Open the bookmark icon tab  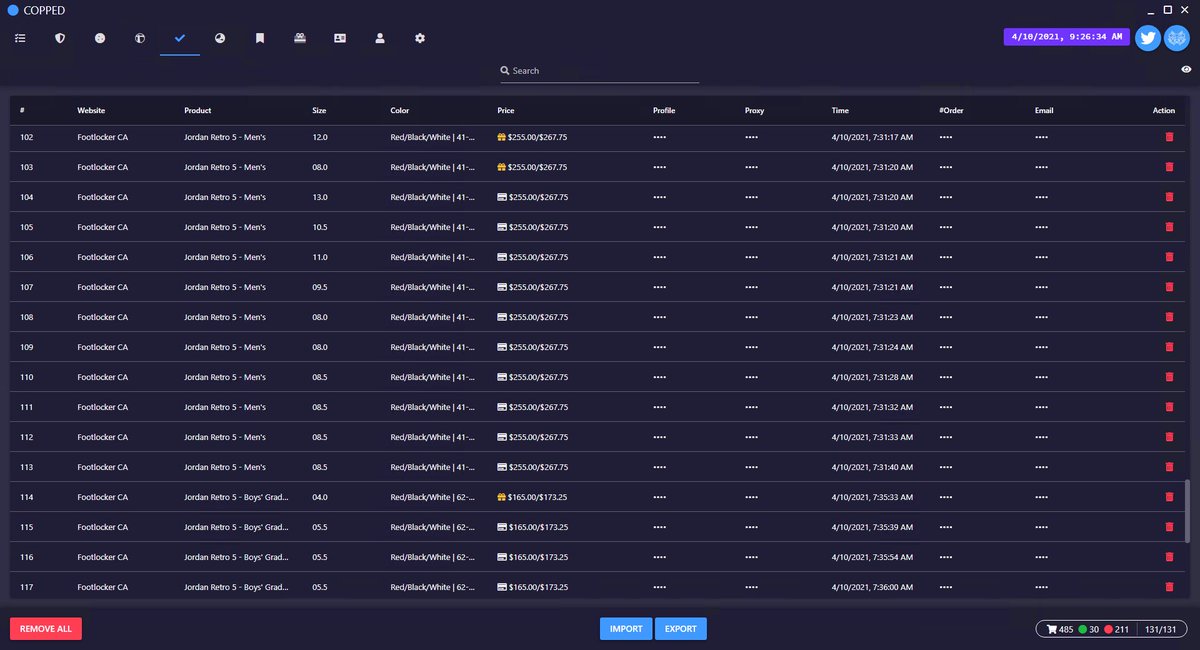pyautogui.click(x=260, y=38)
